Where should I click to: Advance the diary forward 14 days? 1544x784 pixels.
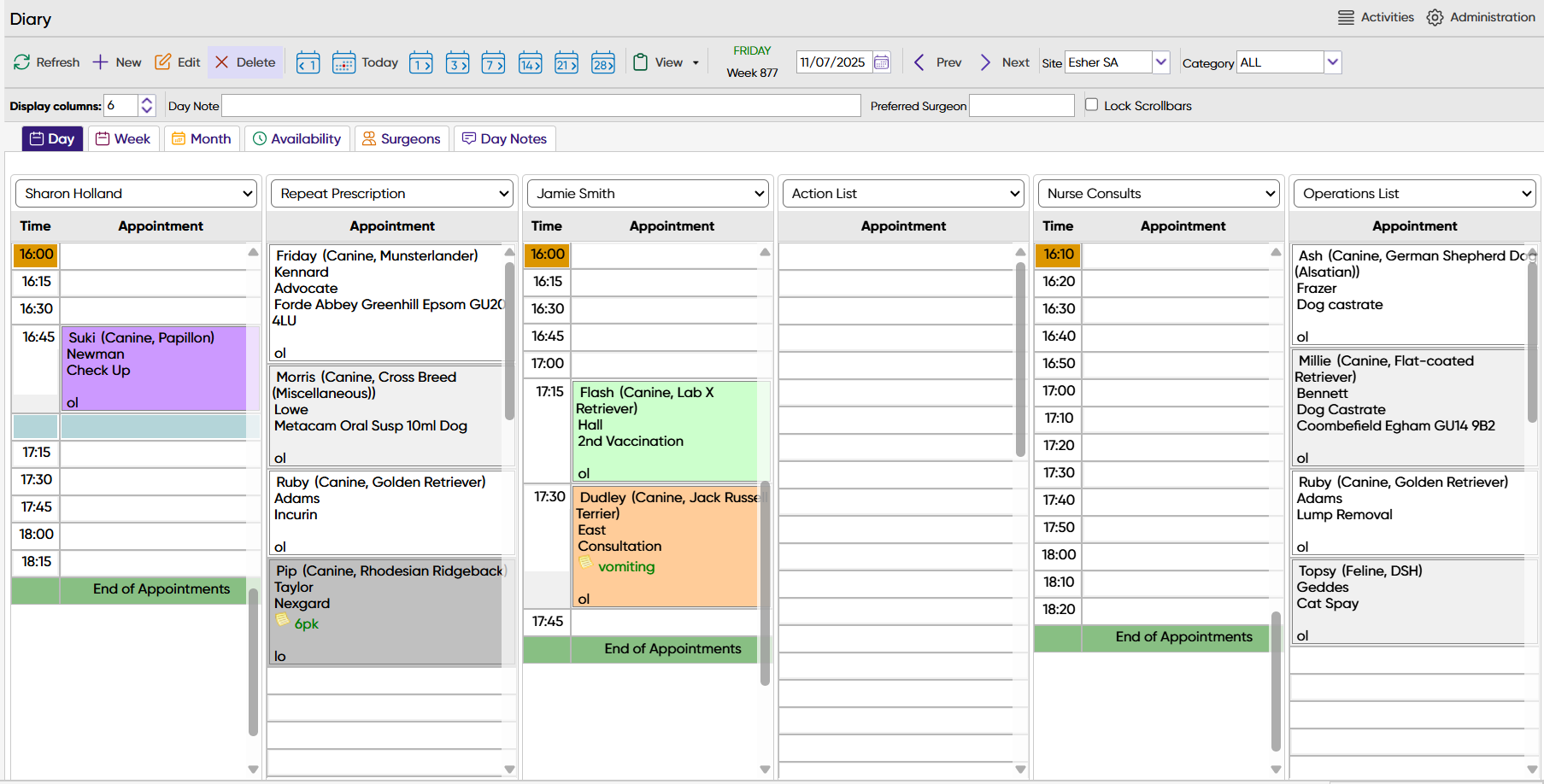coord(530,62)
